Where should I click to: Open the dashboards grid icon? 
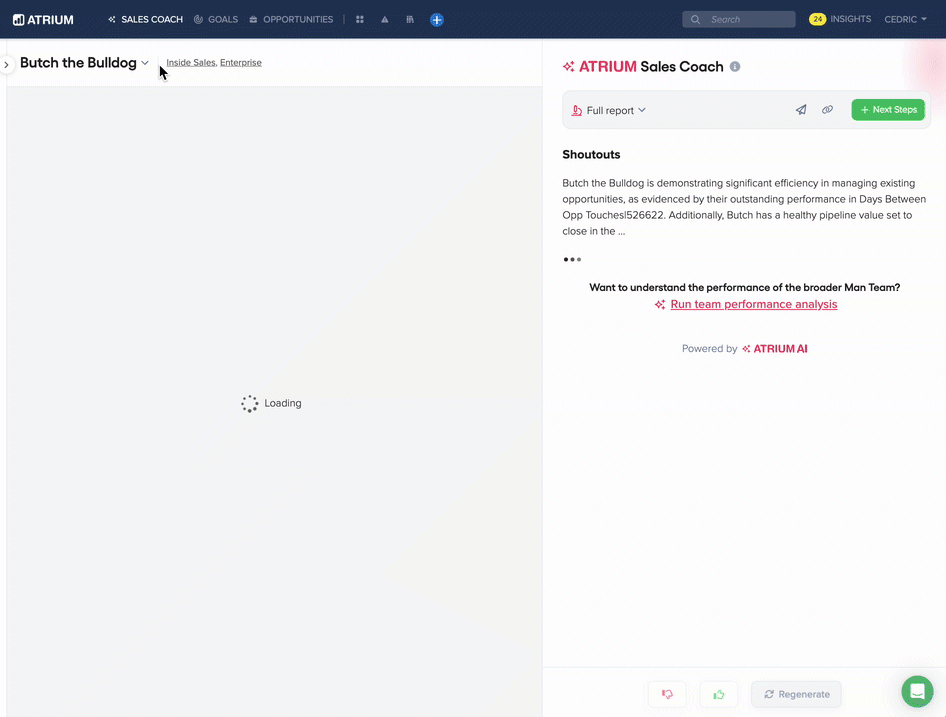click(360, 19)
